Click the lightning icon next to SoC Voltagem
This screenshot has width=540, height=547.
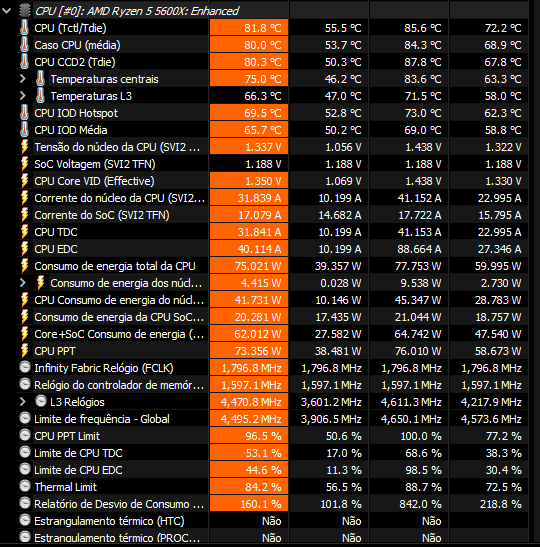(24, 164)
